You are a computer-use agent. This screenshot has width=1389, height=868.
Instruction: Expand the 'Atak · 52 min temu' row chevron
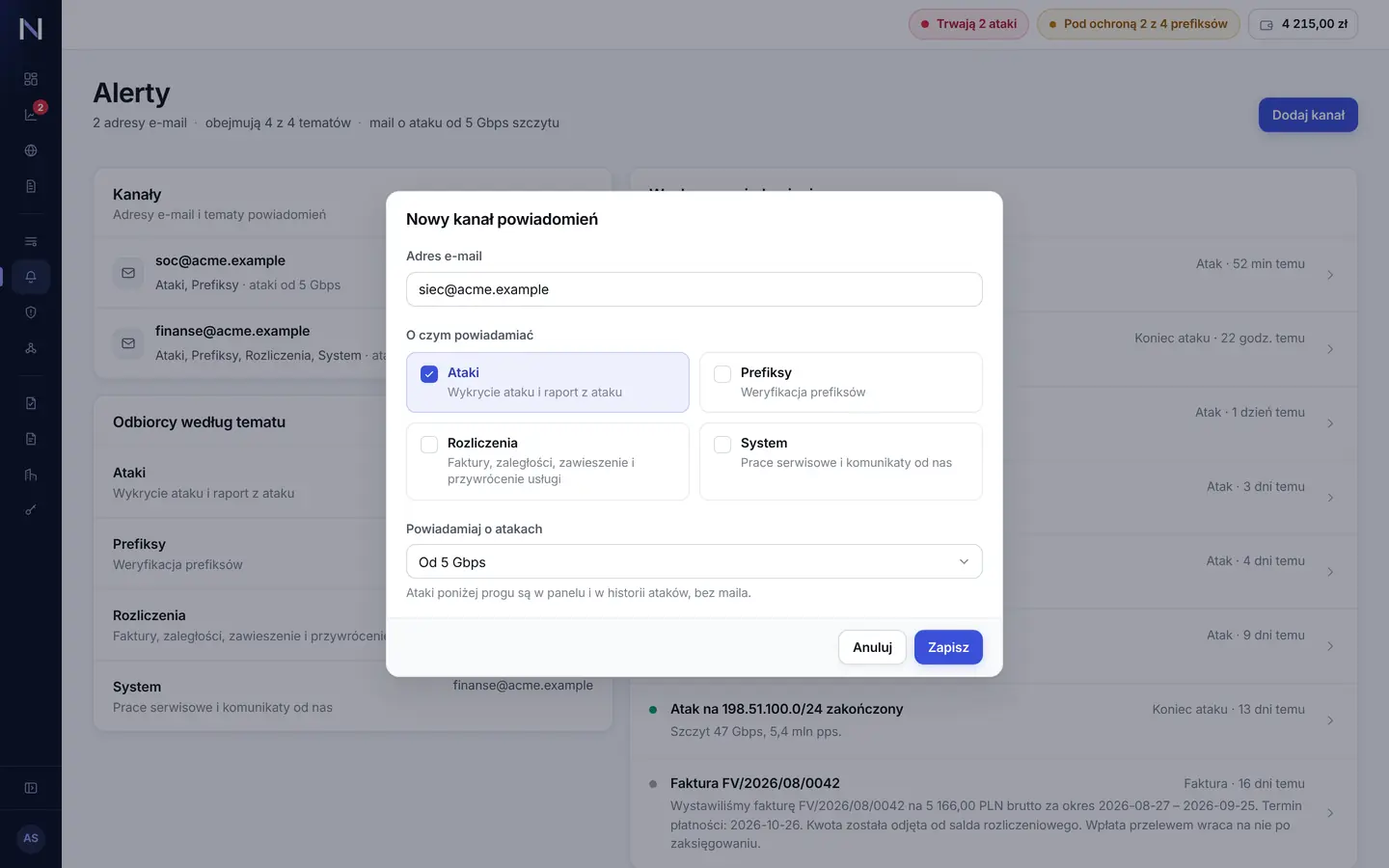tap(1330, 275)
